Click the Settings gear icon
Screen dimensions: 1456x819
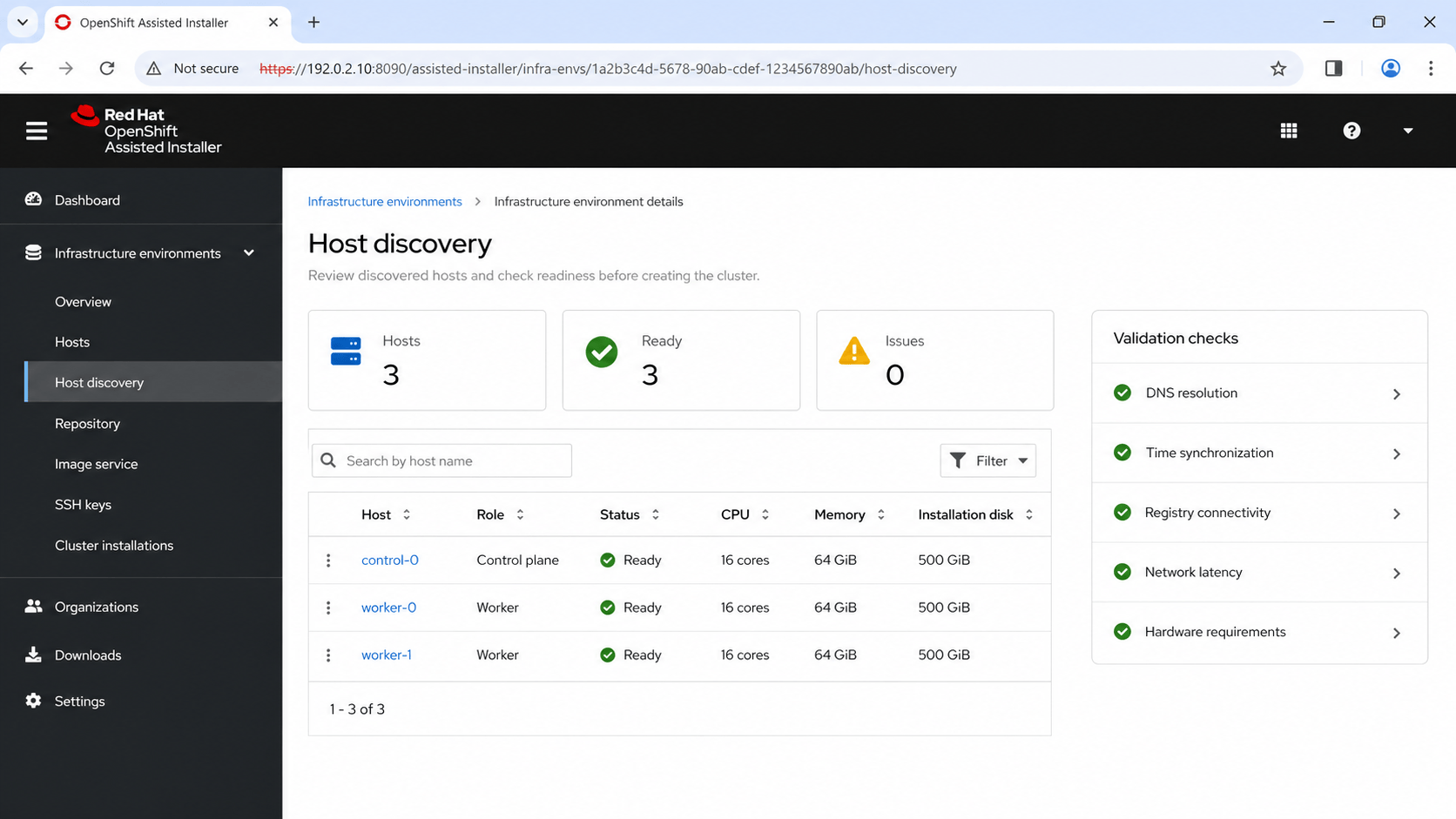point(33,701)
